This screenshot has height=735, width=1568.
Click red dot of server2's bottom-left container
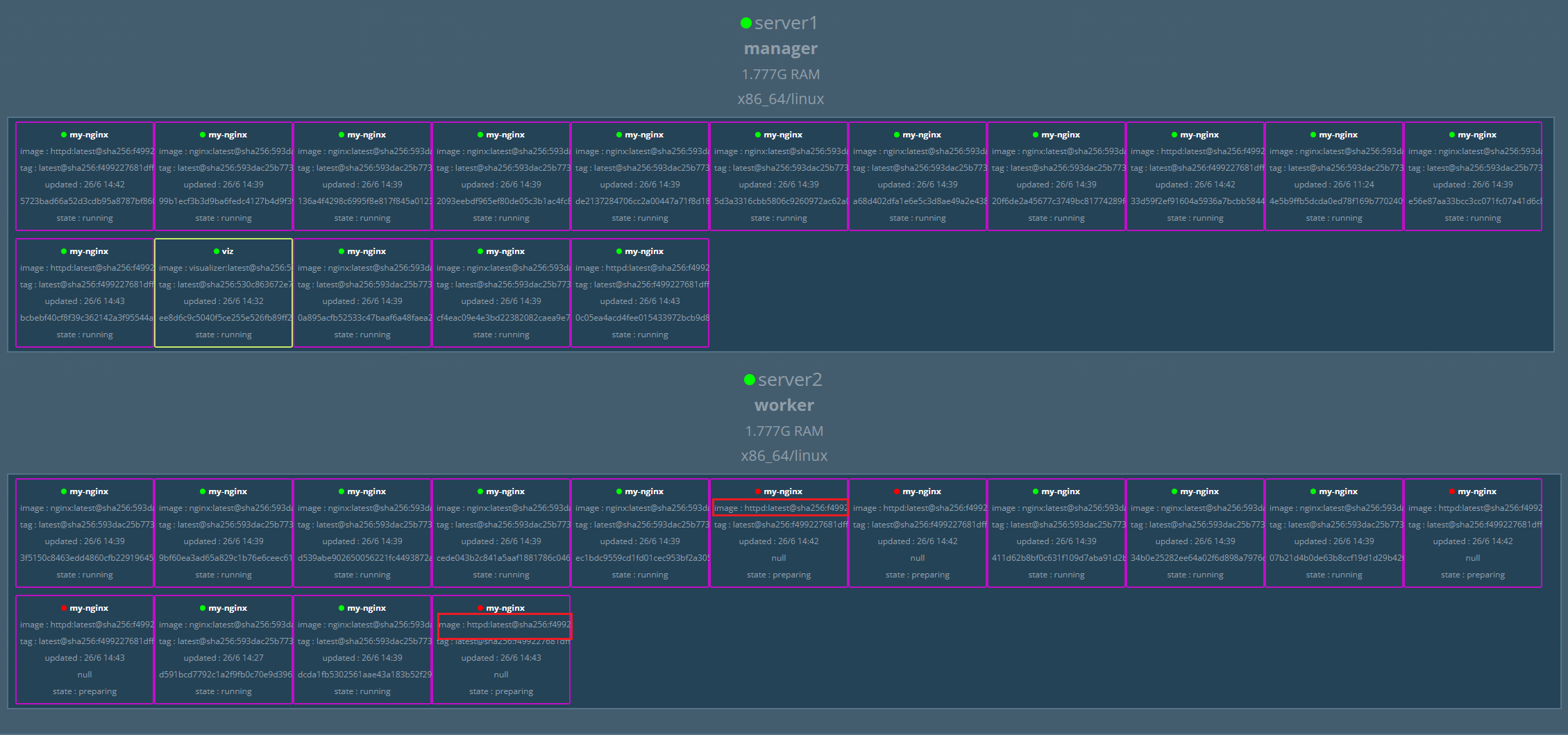(64, 609)
